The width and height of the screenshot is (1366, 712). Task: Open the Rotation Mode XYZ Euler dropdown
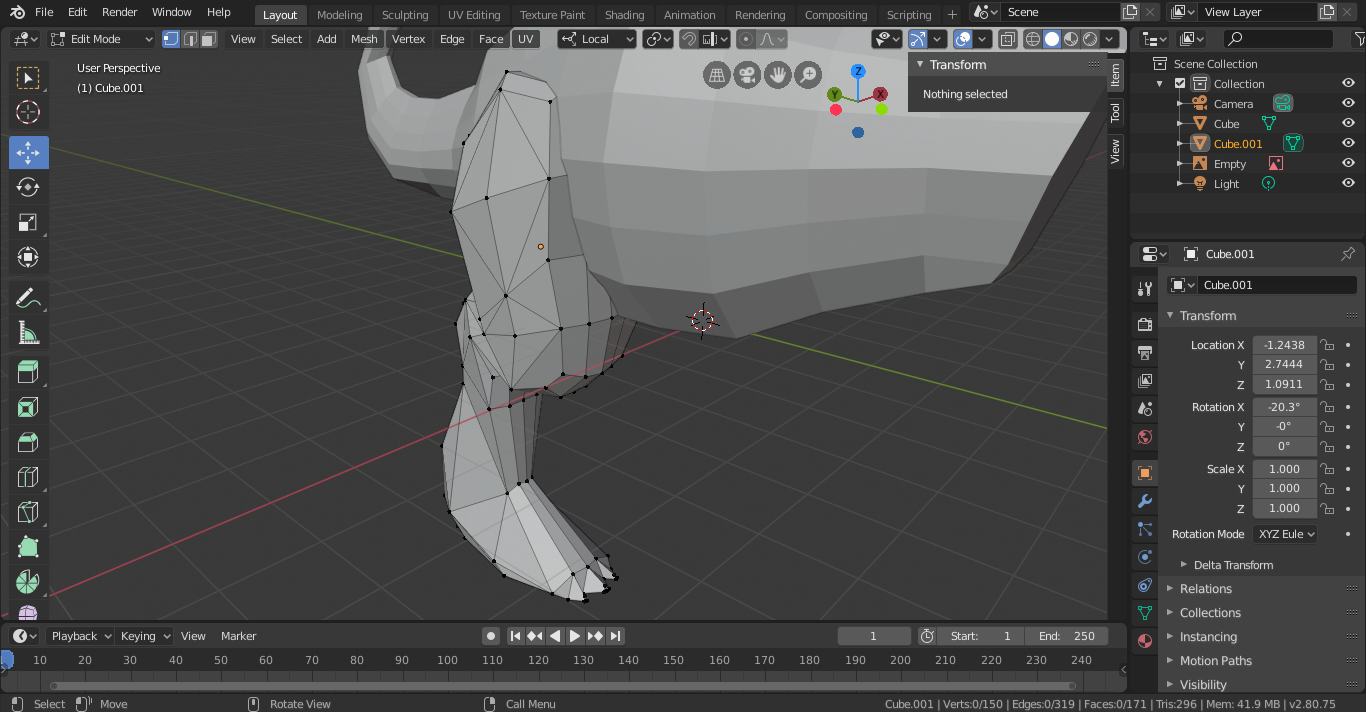pyautogui.click(x=1285, y=534)
